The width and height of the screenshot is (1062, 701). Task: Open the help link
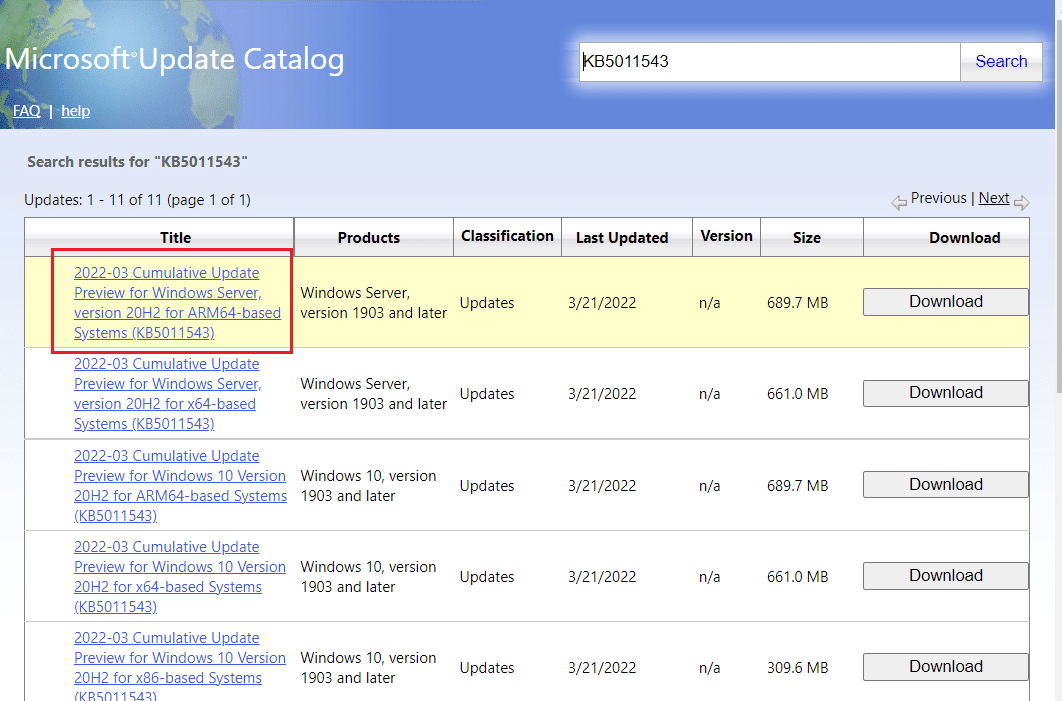click(x=76, y=110)
